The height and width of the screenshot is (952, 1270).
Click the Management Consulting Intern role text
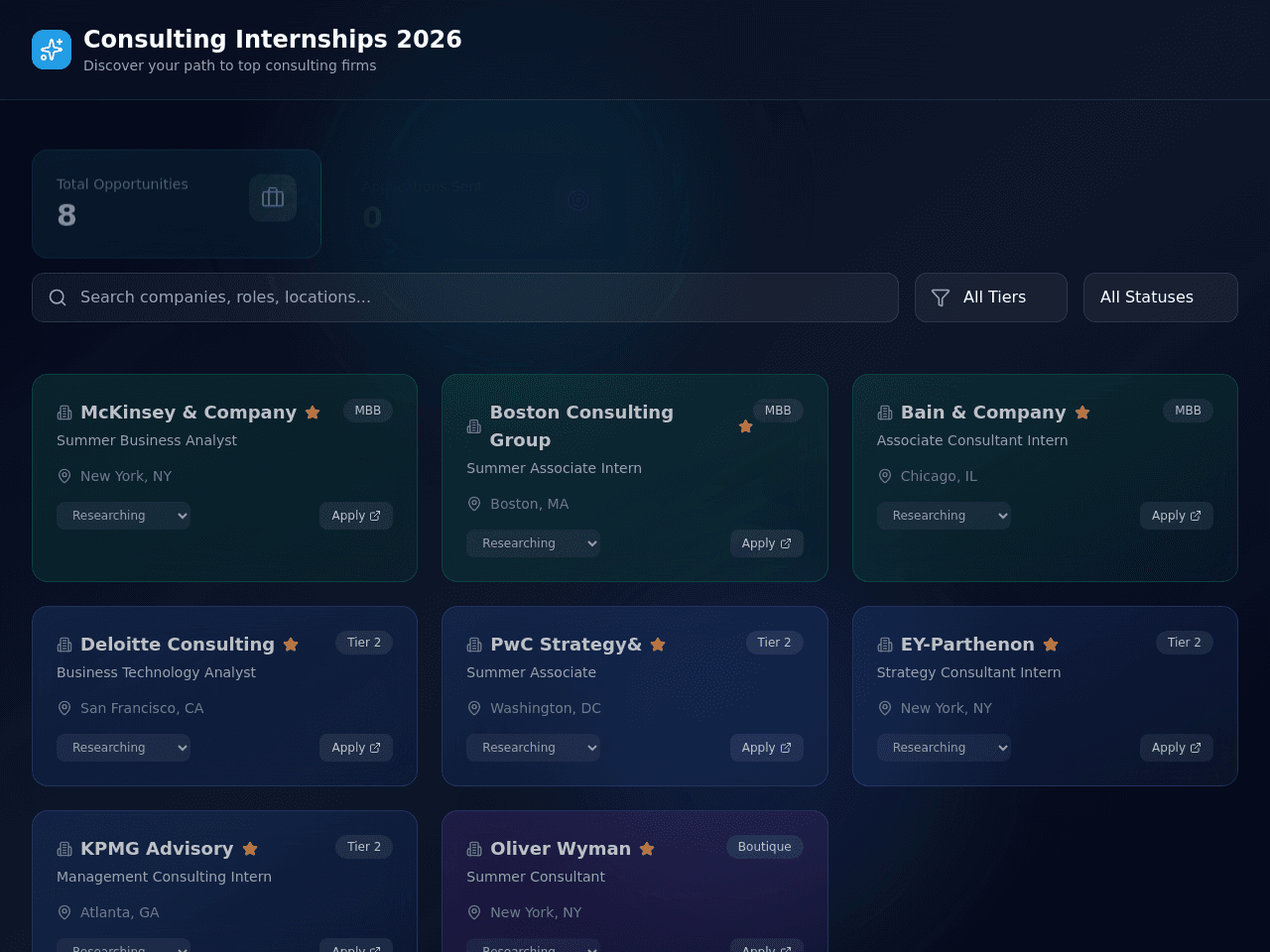[164, 877]
